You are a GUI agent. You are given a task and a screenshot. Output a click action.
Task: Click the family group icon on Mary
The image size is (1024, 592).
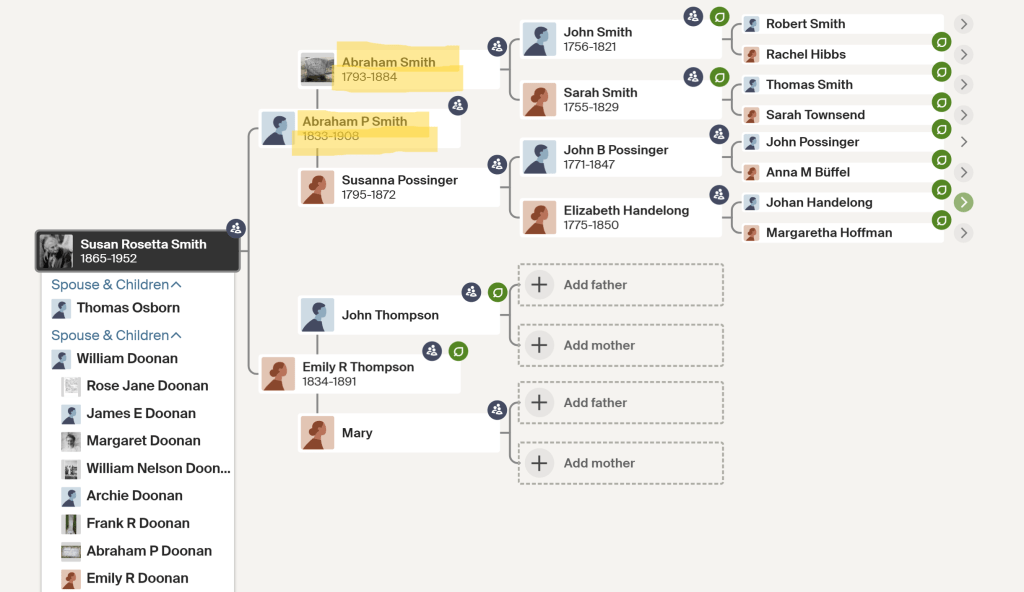497,410
